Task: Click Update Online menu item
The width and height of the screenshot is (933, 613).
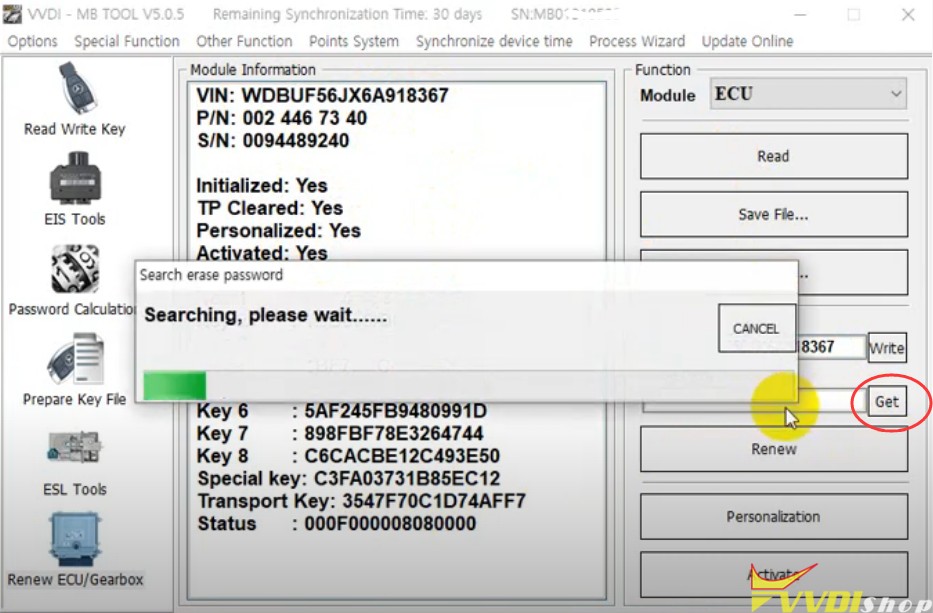Action: click(747, 41)
